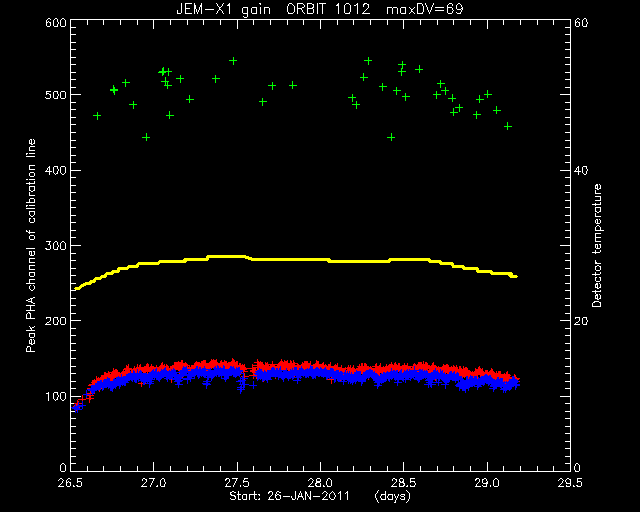Image resolution: width=640 pixels, height=512 pixels.
Task: Click the last green cross near 29.1 days
Action: [x=508, y=127]
